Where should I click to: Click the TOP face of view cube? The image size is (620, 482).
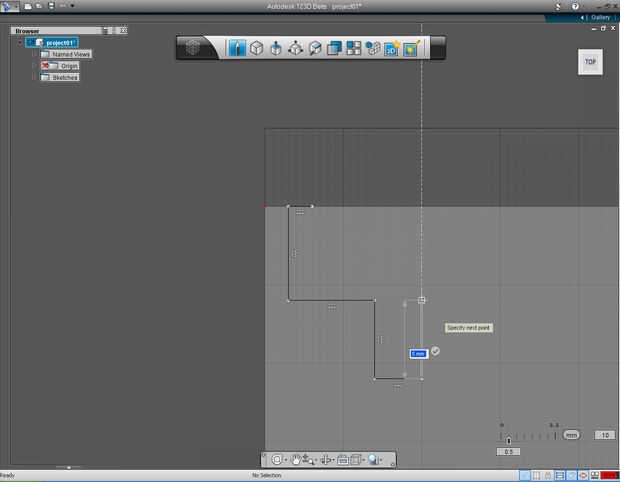click(x=590, y=62)
